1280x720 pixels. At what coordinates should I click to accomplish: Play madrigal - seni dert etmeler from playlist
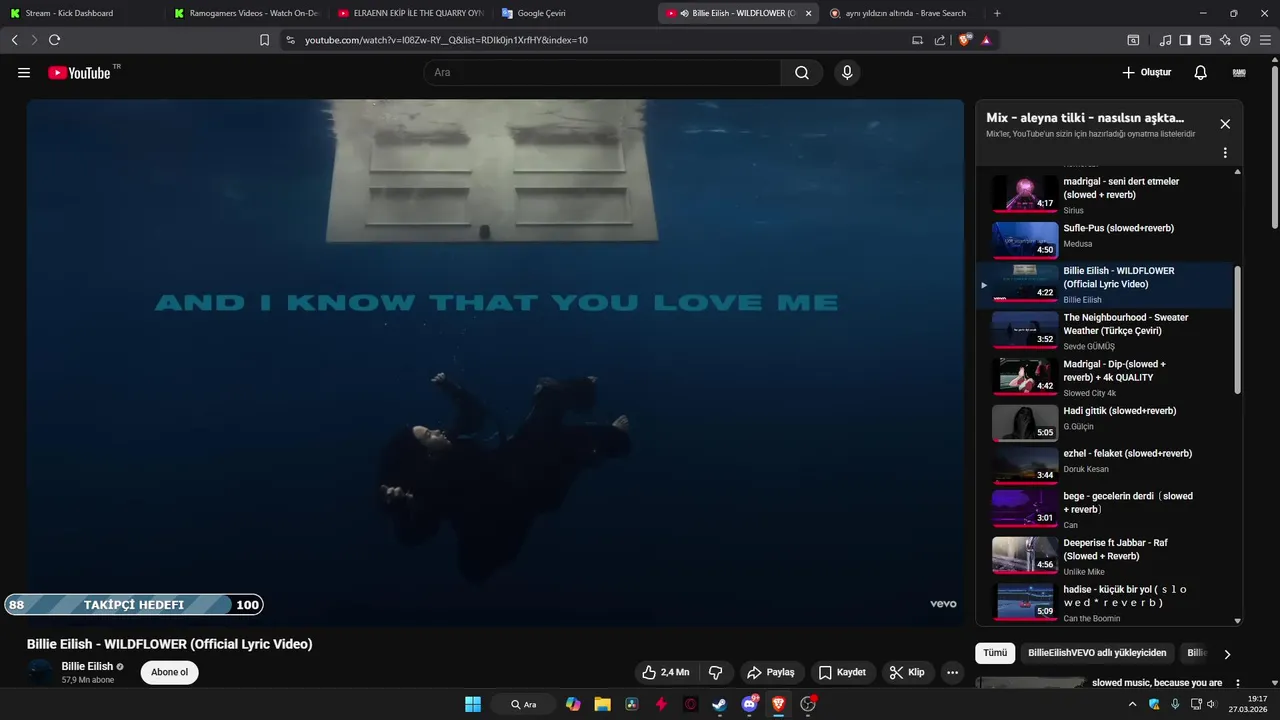point(1105,193)
